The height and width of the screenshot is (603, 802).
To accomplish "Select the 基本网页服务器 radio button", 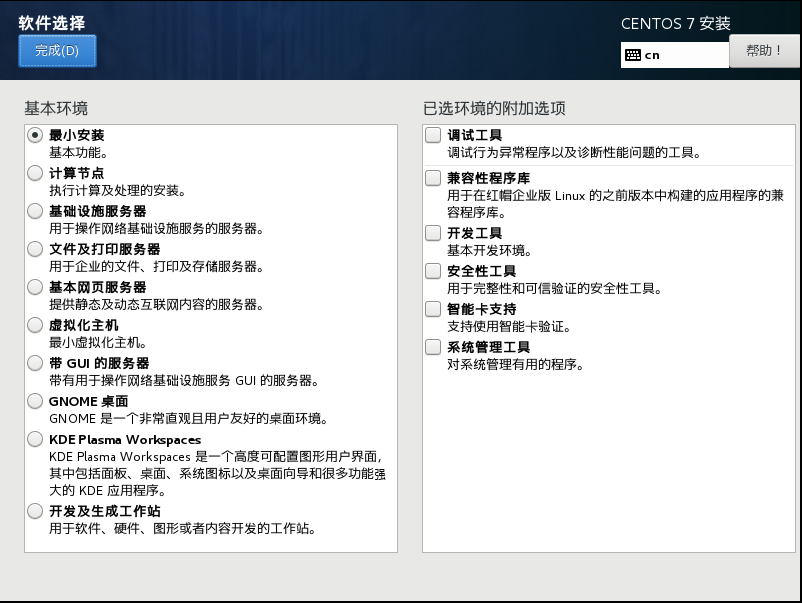I will point(35,287).
